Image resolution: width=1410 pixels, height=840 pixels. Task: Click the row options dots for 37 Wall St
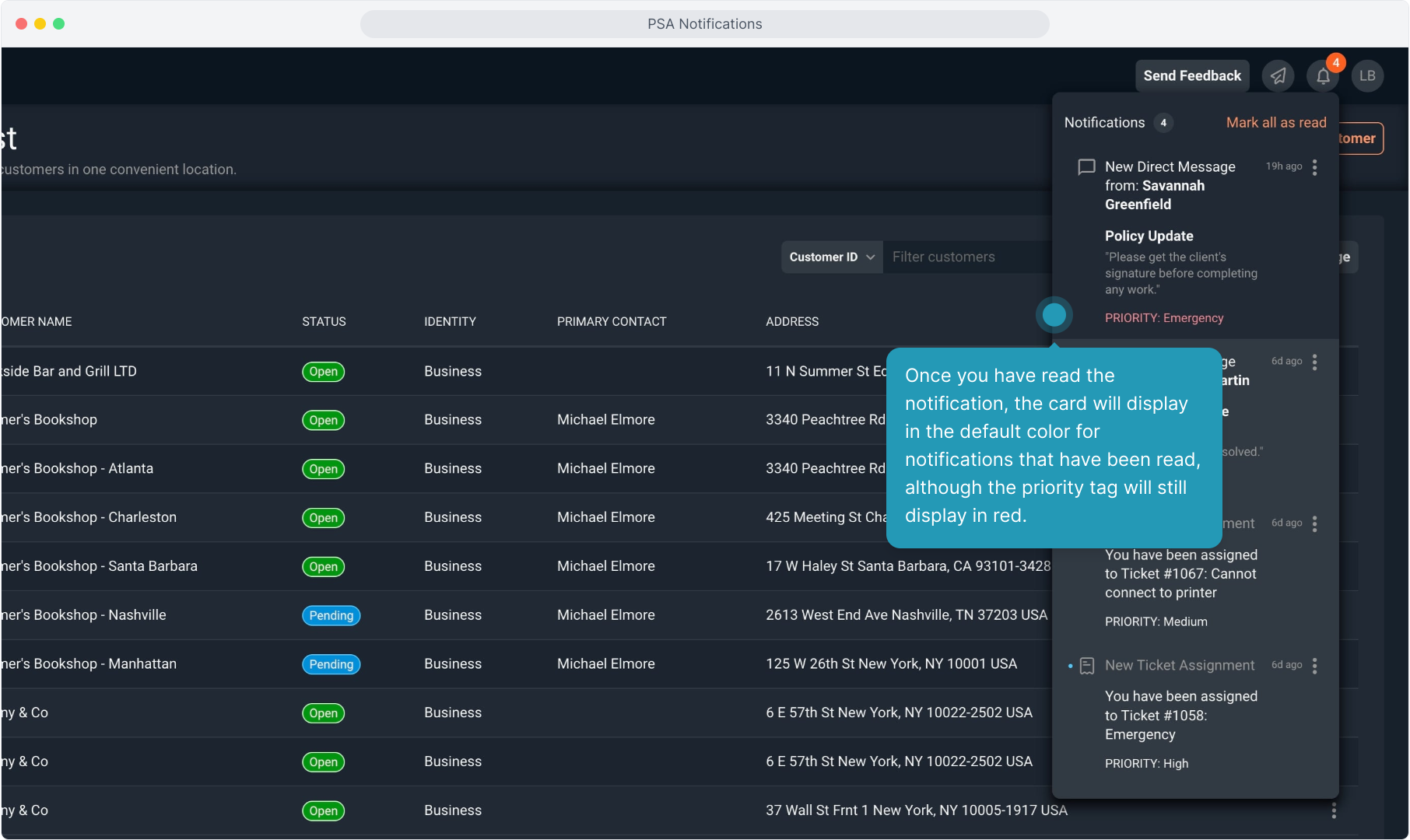[1333, 810]
